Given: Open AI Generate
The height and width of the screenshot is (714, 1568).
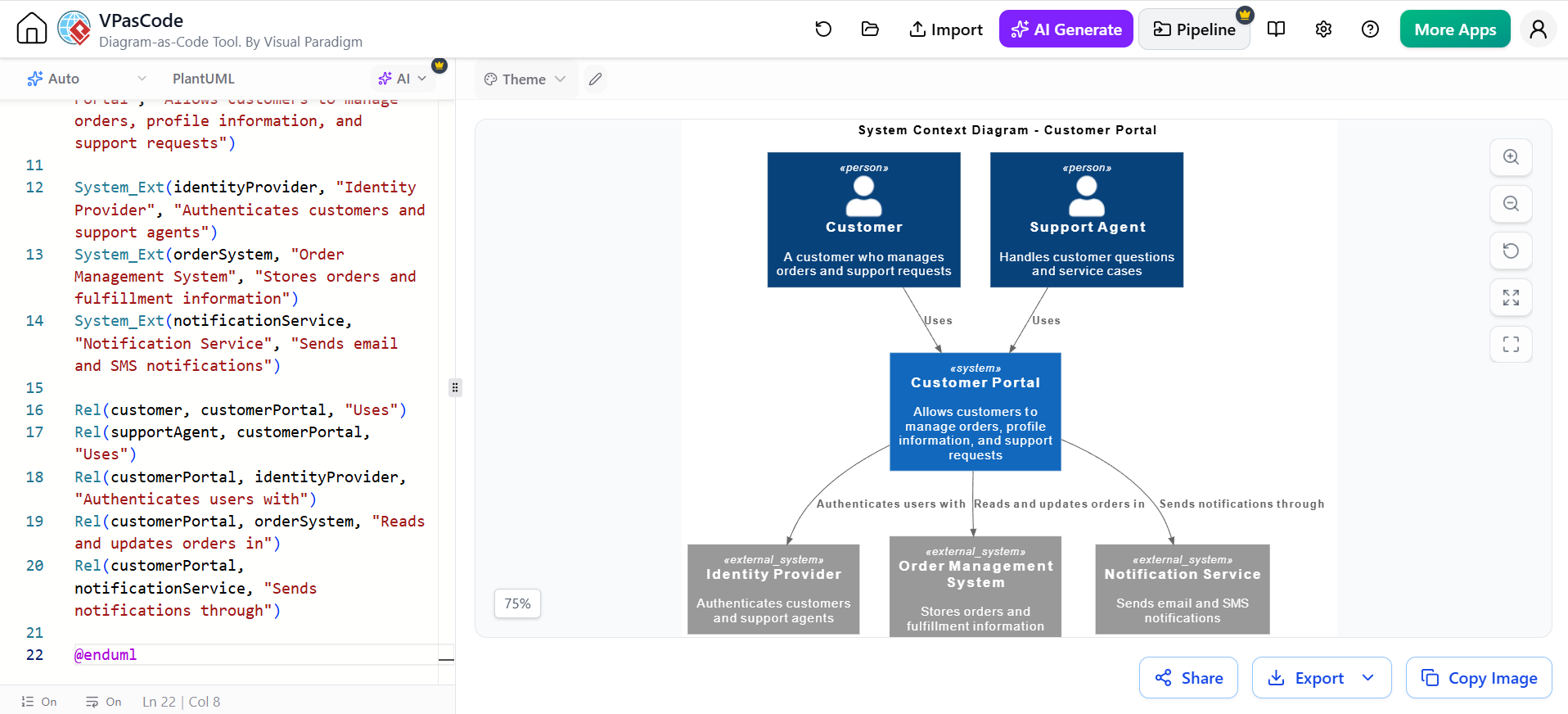Looking at the screenshot, I should tap(1066, 29).
